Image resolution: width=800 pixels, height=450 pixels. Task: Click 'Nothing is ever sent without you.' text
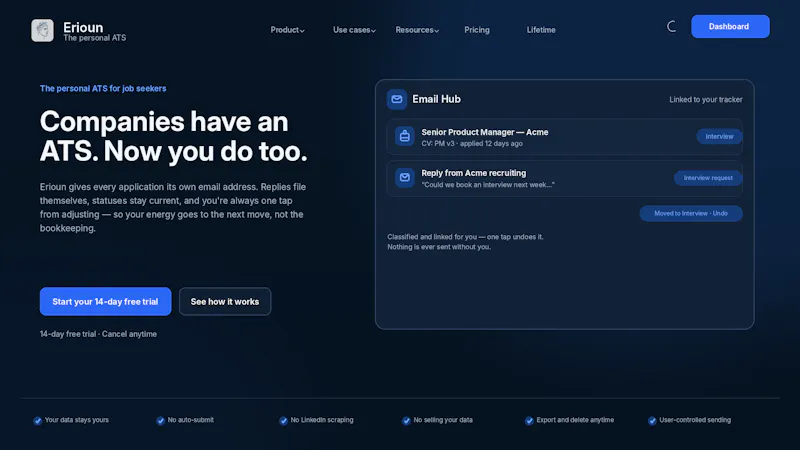(439, 247)
